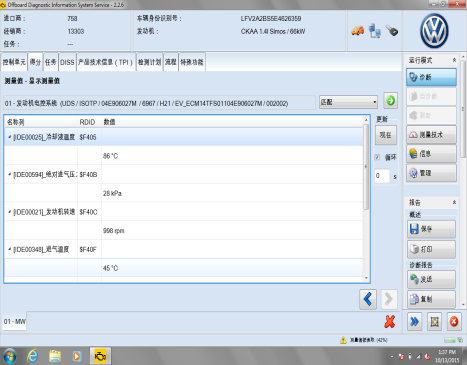Image resolution: width=467 pixels, height=365 pixels.
Task: Click the blue double-arrow forward button
Action: tap(414, 322)
